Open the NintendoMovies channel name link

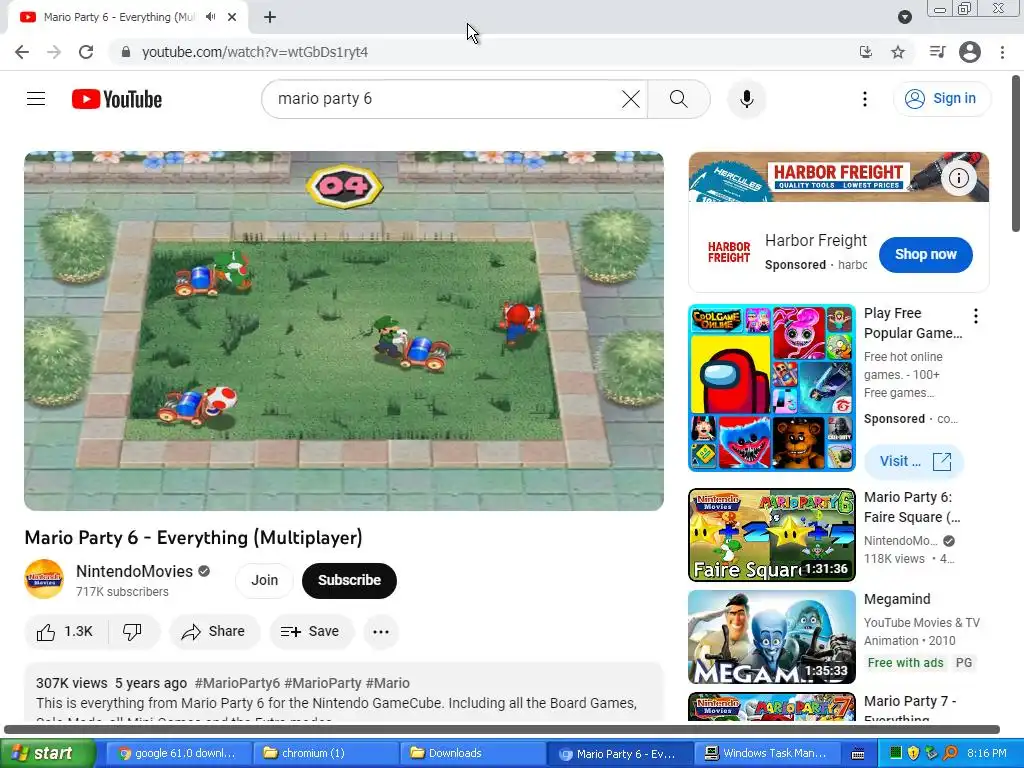coord(135,571)
